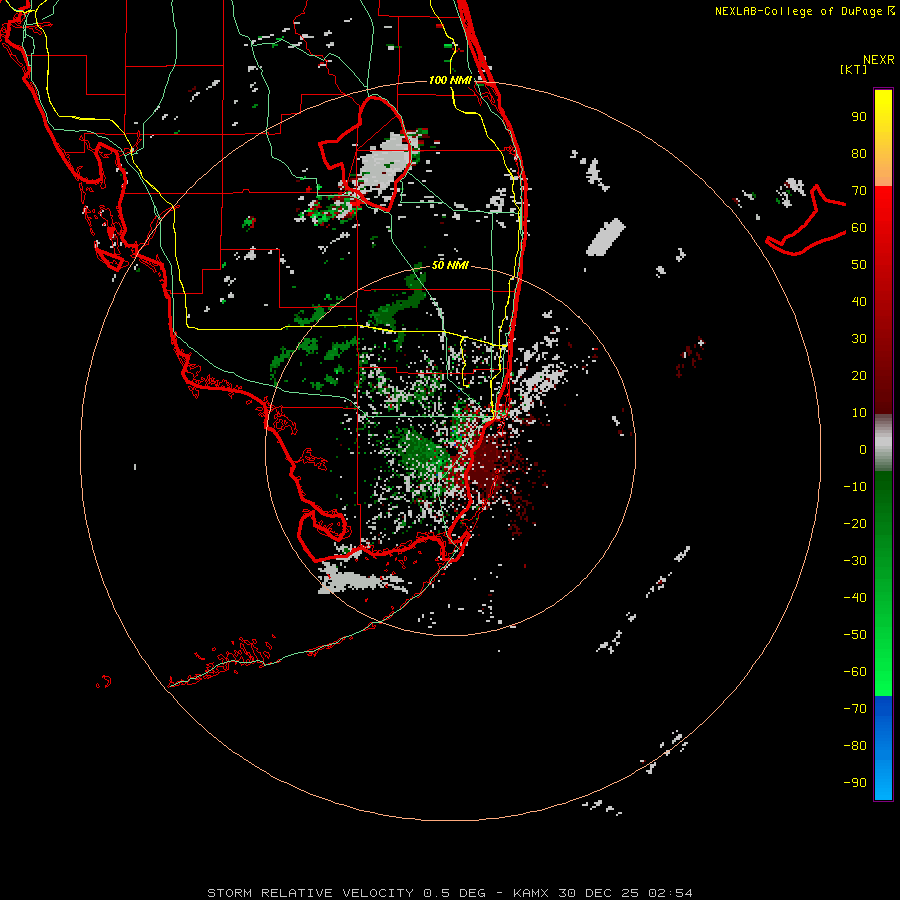Click the 10 value on the velocity scale

tap(859, 413)
